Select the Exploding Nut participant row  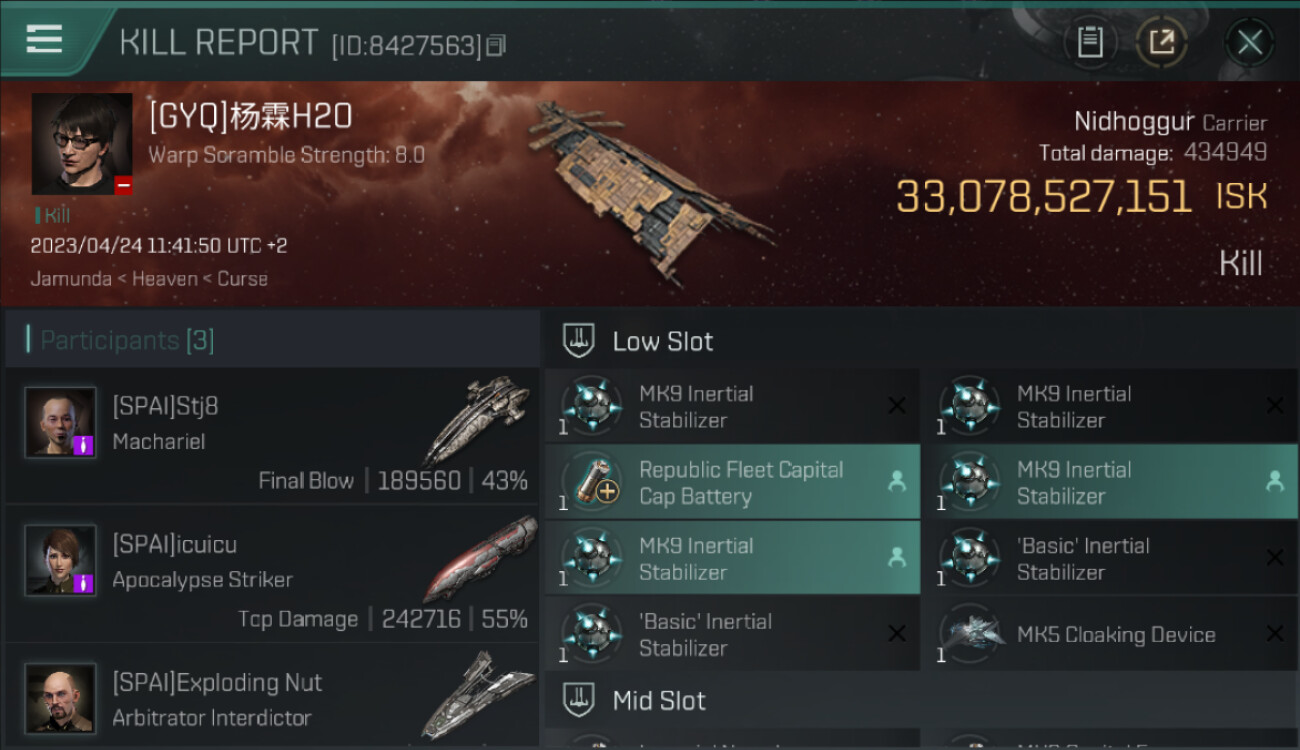[x=270, y=699]
